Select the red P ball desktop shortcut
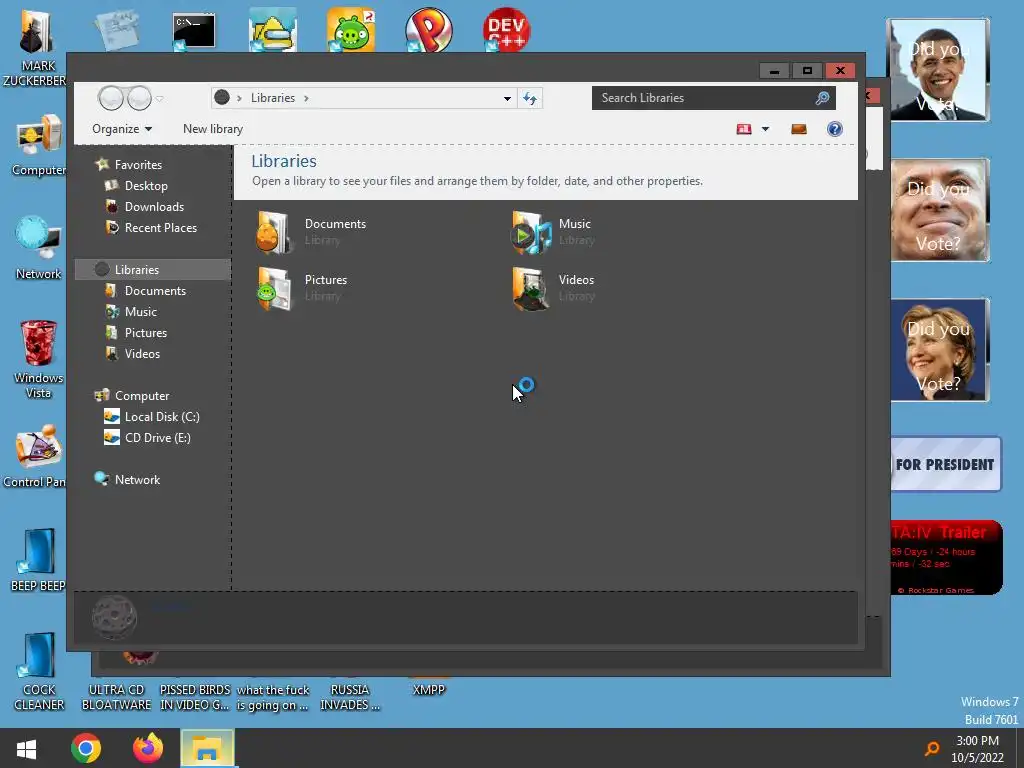 (x=428, y=30)
